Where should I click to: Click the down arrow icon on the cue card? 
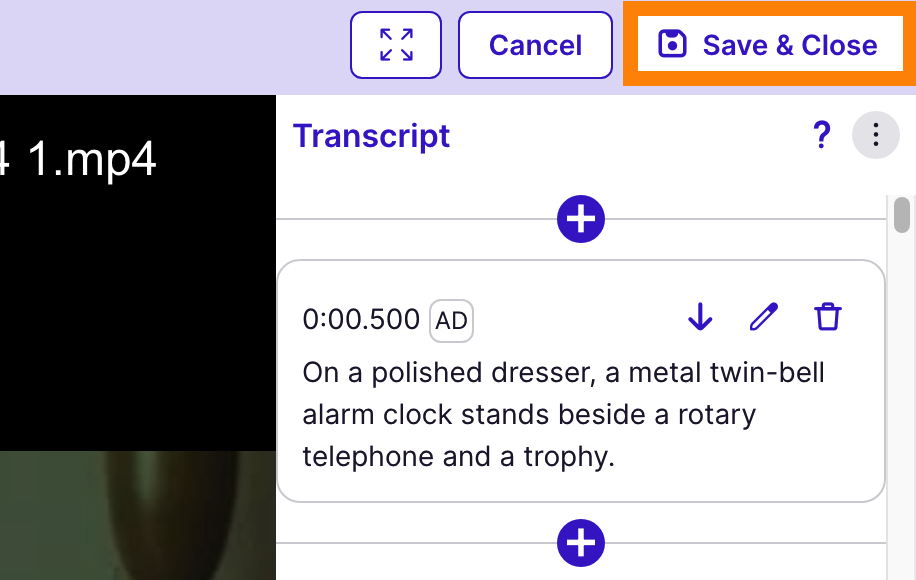(700, 317)
